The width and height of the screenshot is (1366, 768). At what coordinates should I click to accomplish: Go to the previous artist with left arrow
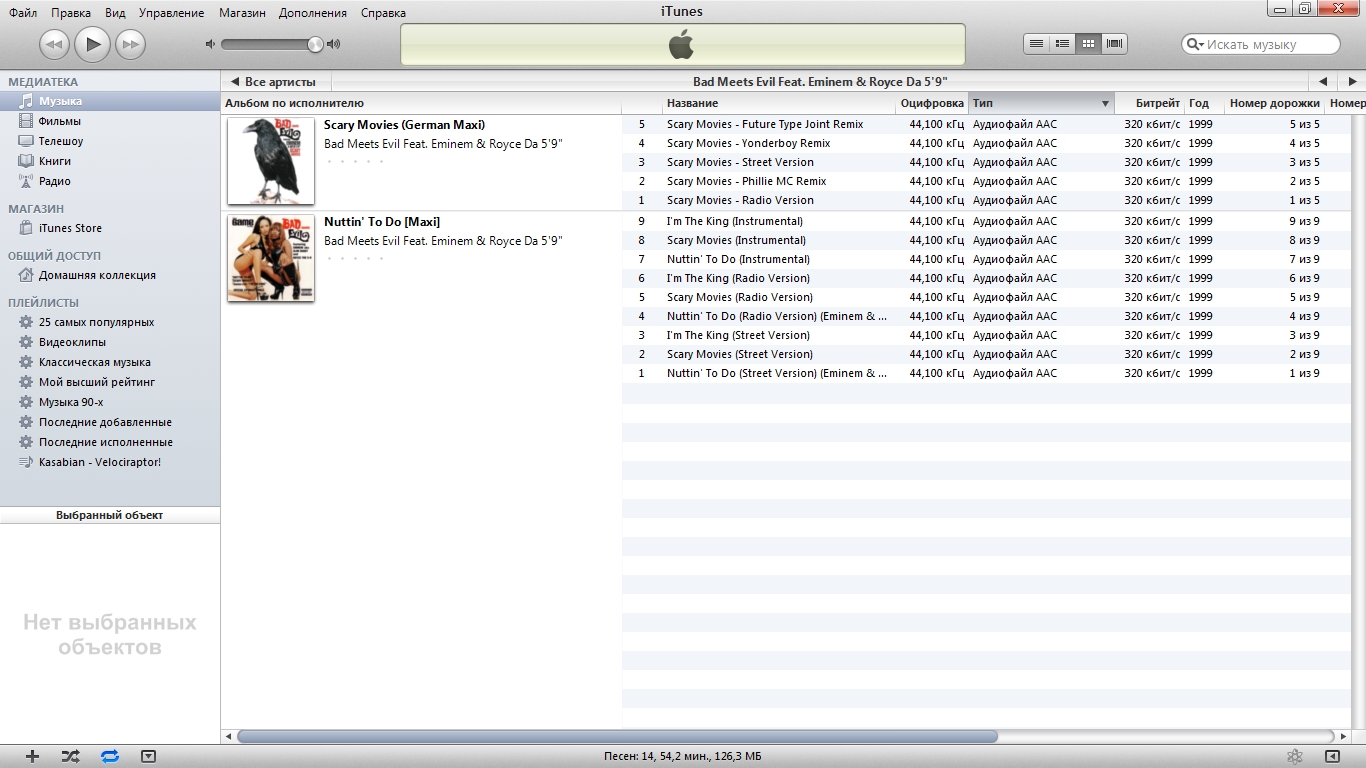[x=1323, y=82]
